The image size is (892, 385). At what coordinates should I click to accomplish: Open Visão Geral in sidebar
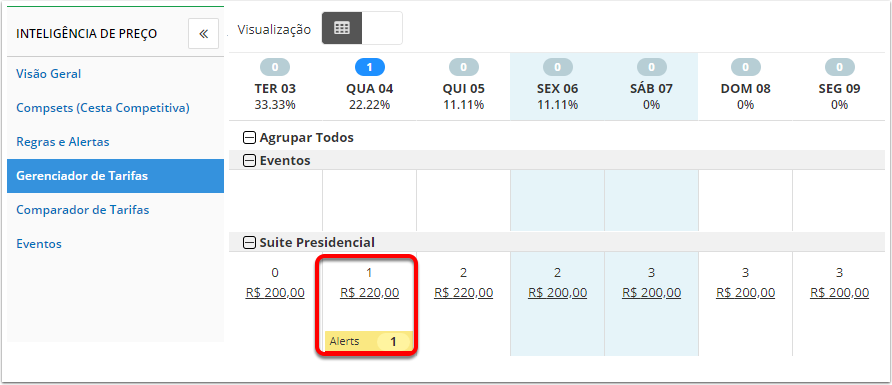point(48,74)
